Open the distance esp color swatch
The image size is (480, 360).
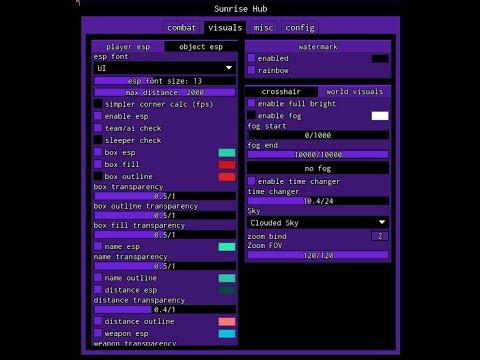click(x=227, y=290)
